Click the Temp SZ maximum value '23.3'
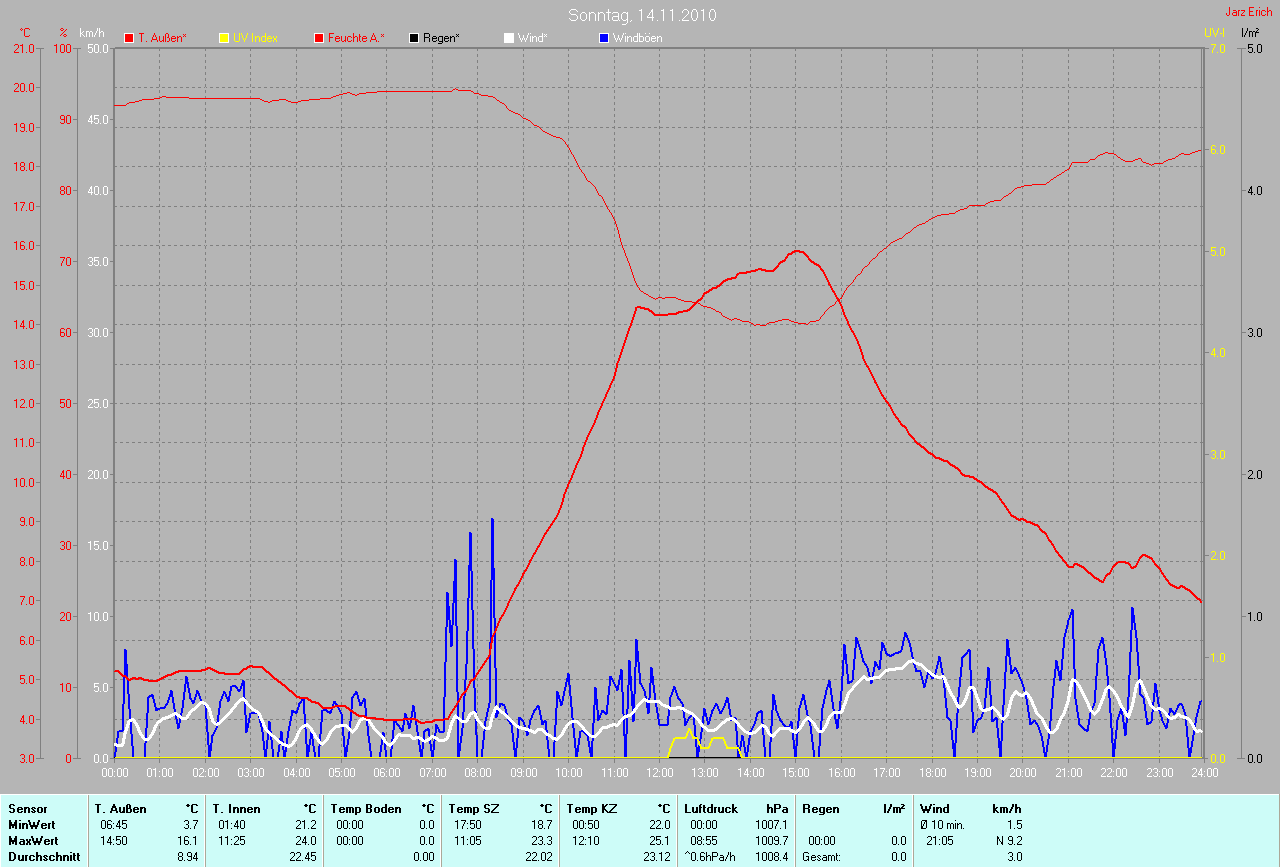The height and width of the screenshot is (867, 1280). pos(541,841)
